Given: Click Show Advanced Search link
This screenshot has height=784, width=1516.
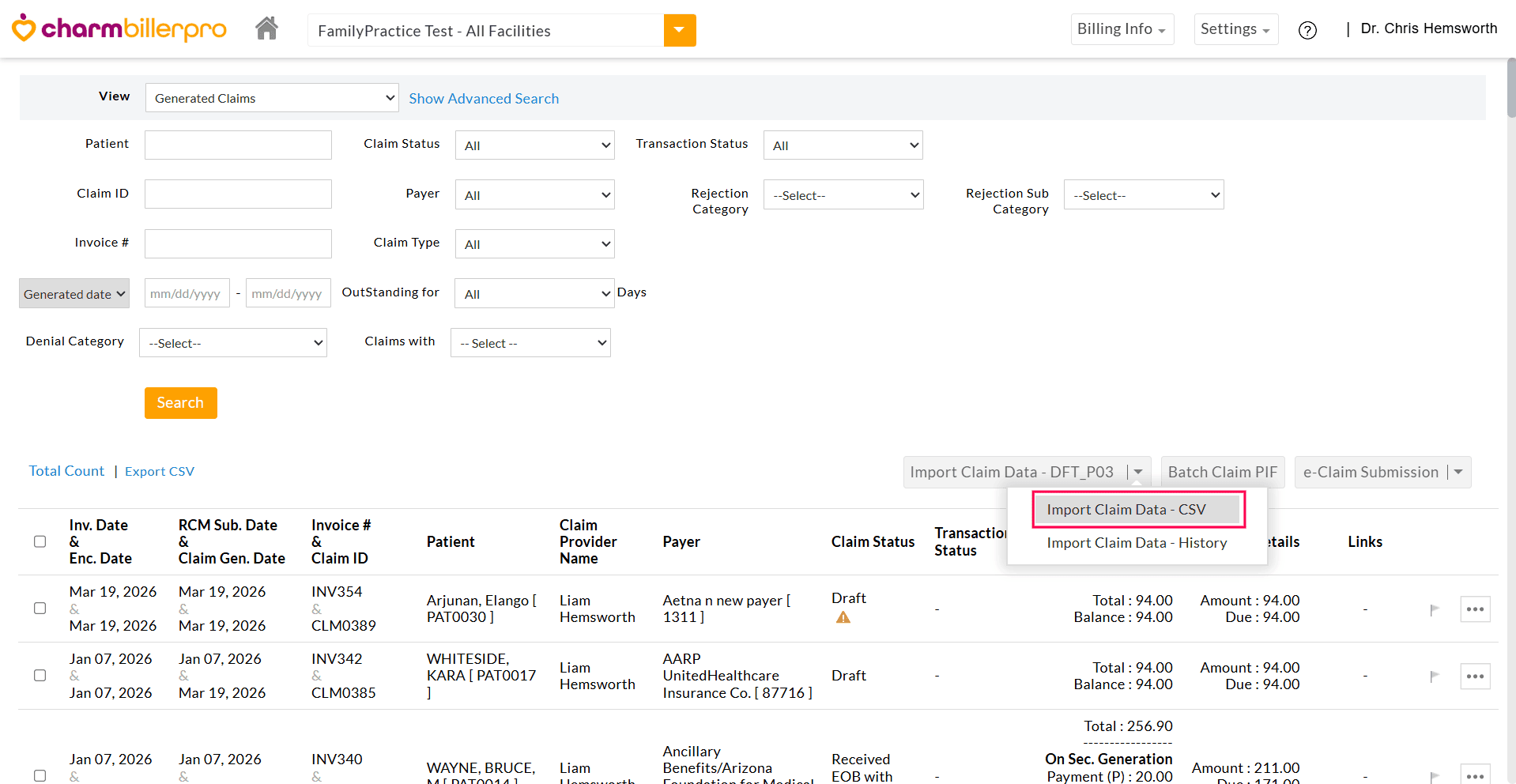Looking at the screenshot, I should tap(484, 99).
